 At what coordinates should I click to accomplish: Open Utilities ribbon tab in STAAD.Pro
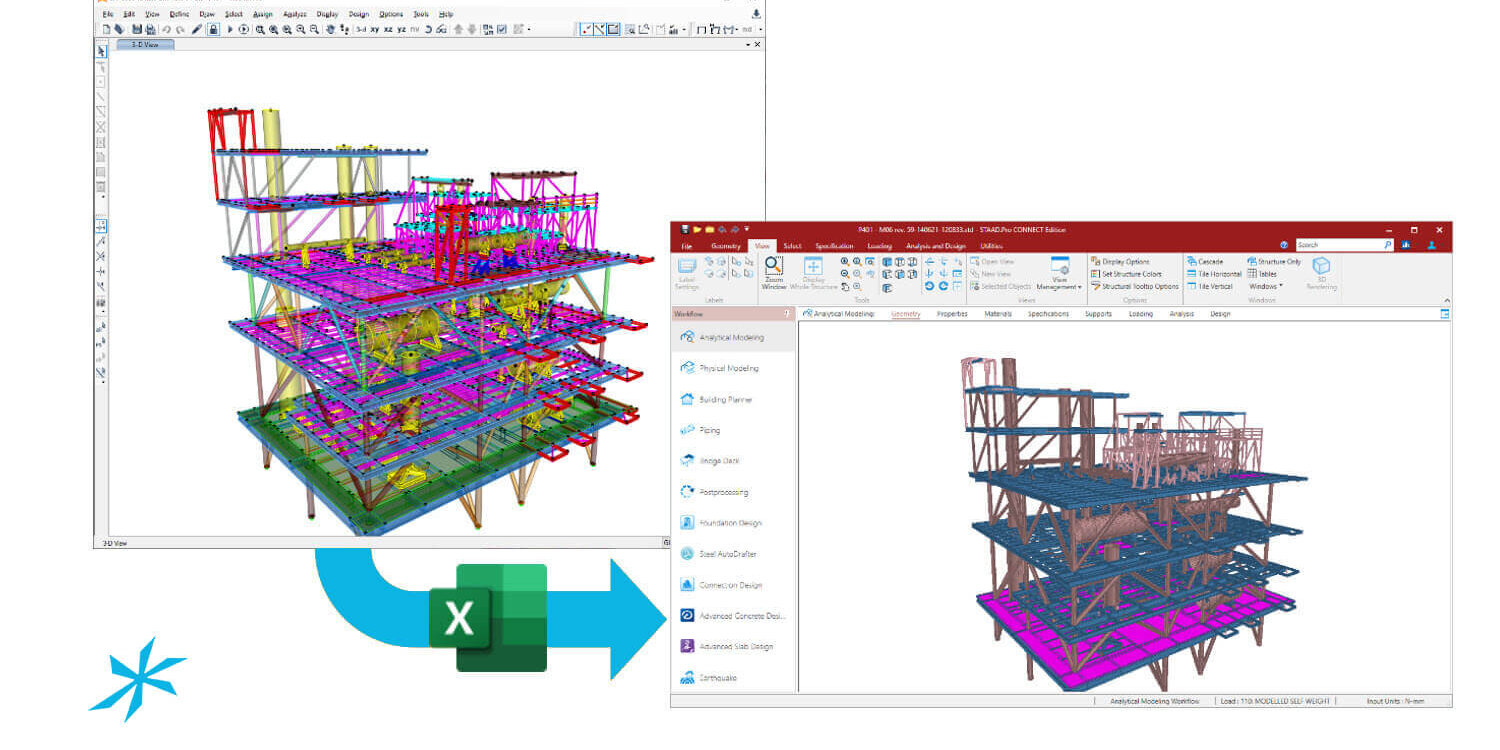pyautogui.click(x=991, y=245)
